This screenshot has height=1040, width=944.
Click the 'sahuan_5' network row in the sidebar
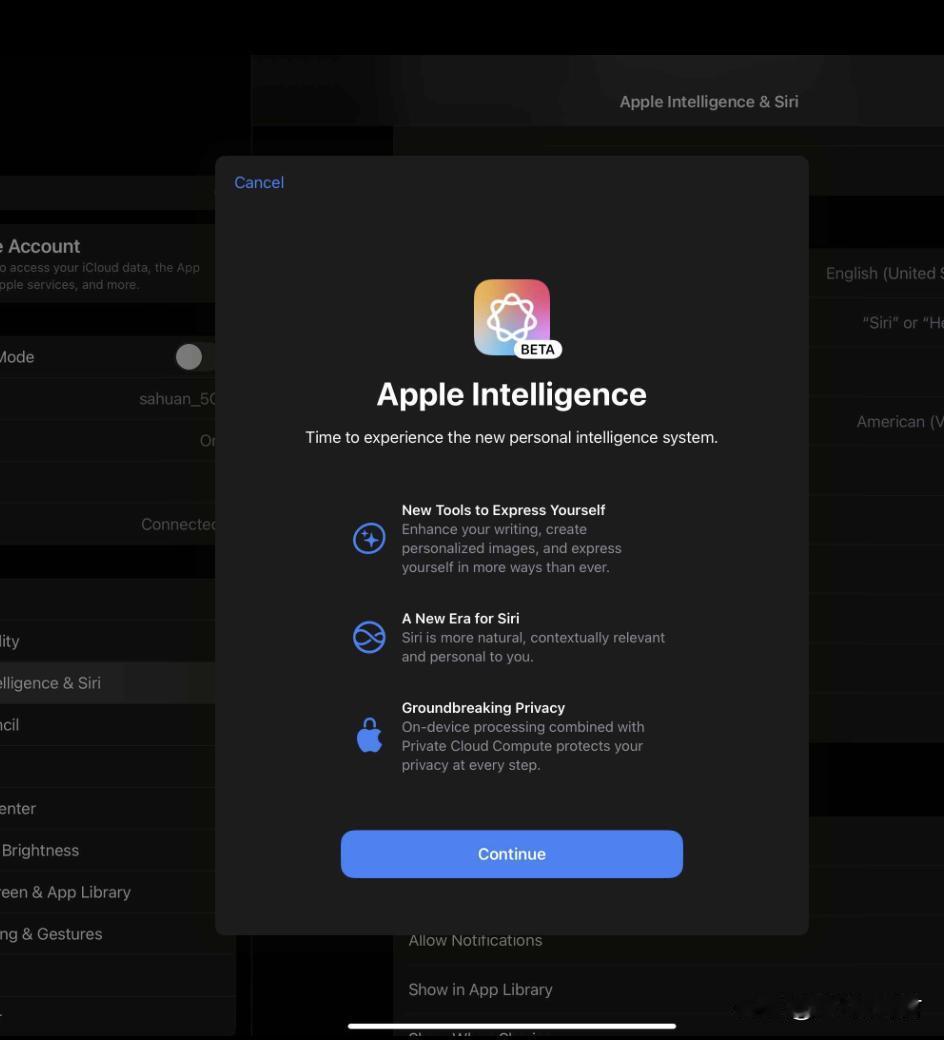point(107,399)
